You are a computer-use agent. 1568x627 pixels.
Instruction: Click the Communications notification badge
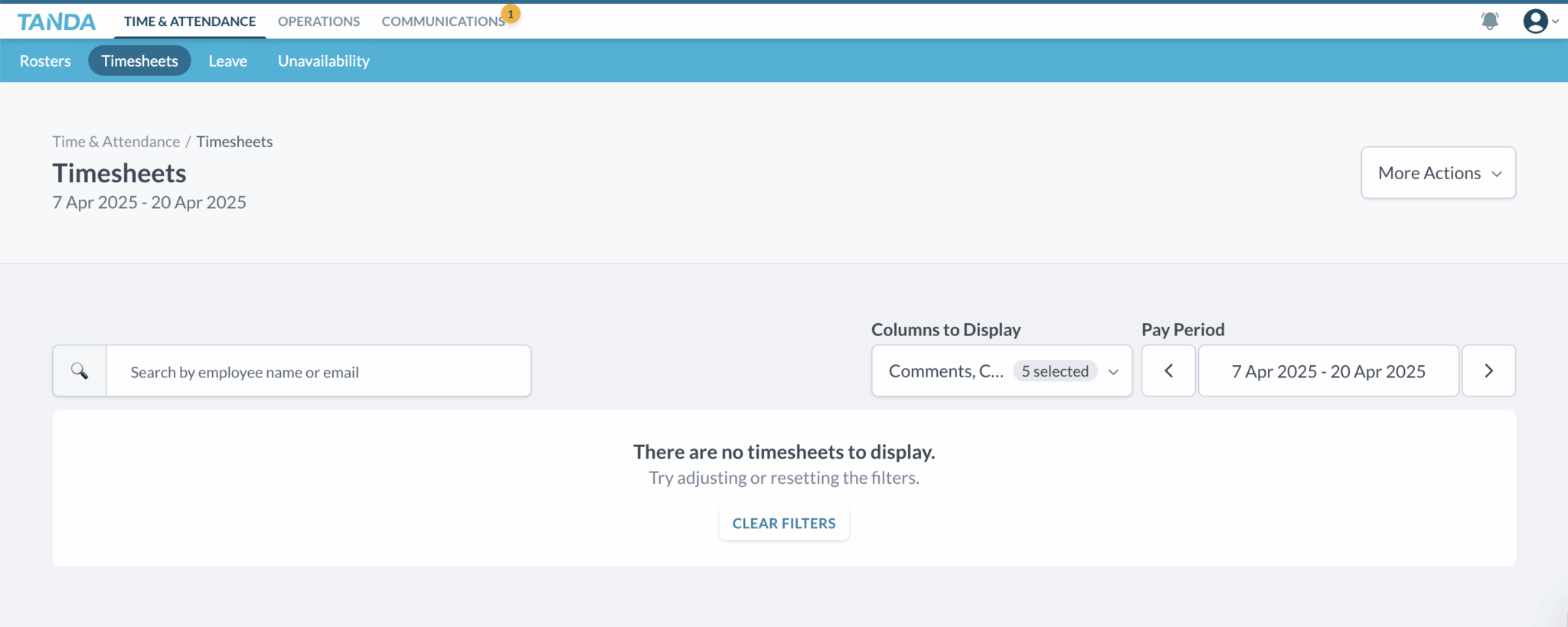pos(511,14)
